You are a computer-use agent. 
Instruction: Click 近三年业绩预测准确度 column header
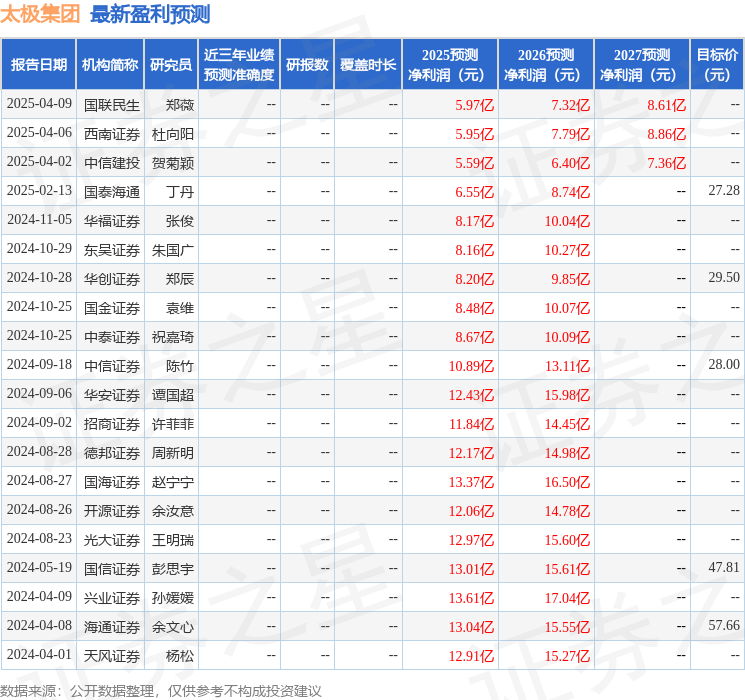coord(238,65)
